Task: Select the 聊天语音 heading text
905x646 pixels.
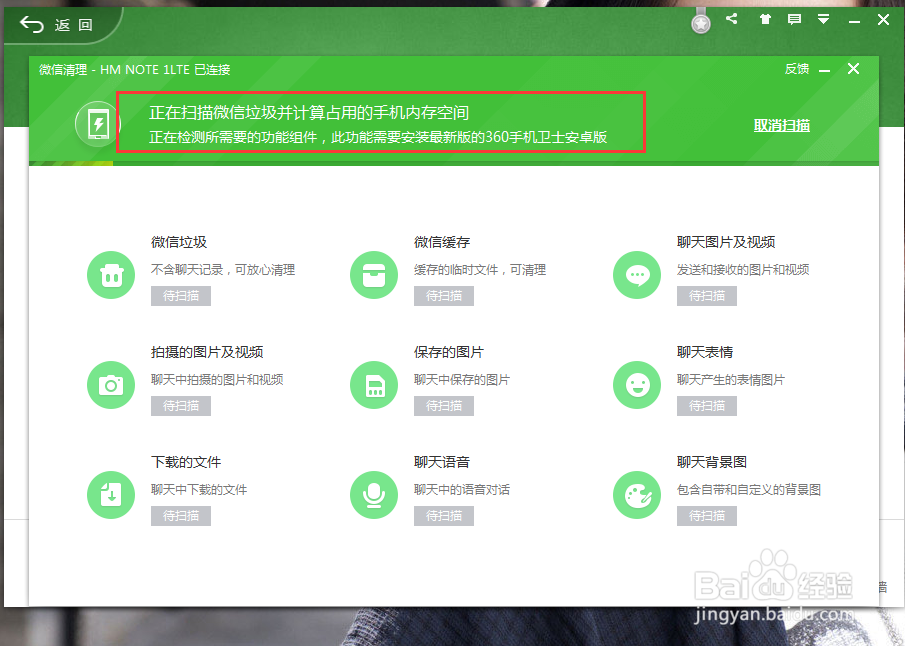Action: (x=442, y=462)
